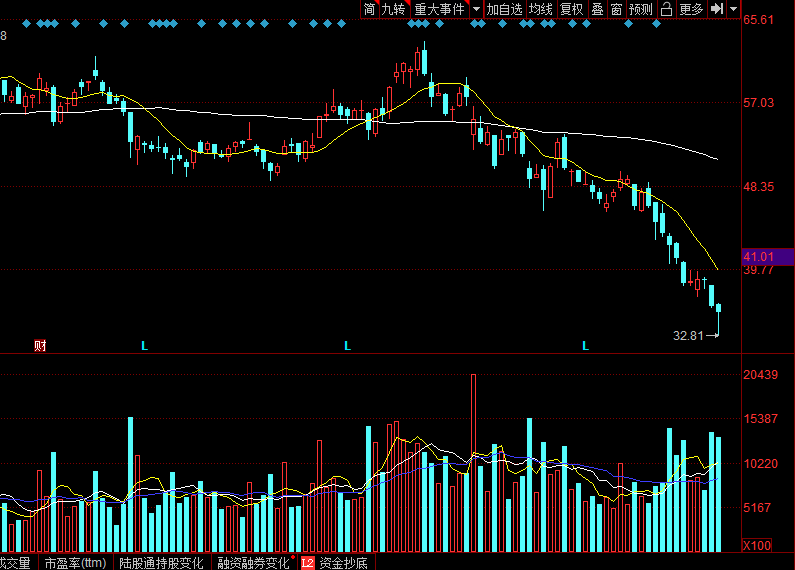Click the 重大事件 button
The width and height of the screenshot is (795, 570).
[440, 9]
